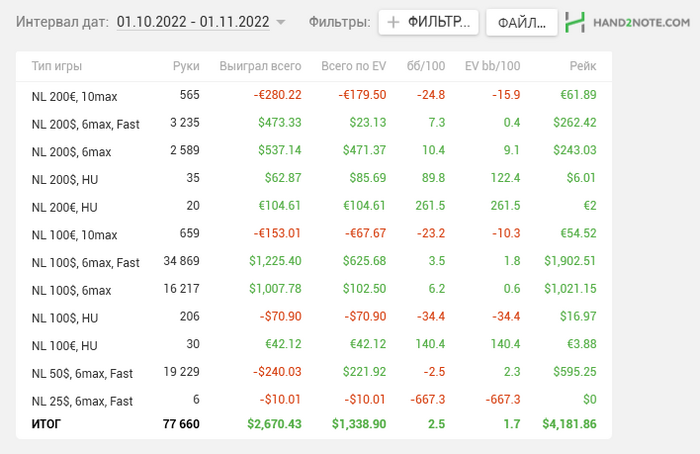This screenshot has width=700, height=454.
Task: Click the ФАЙЛ... button
Action: pyautogui.click(x=522, y=22)
